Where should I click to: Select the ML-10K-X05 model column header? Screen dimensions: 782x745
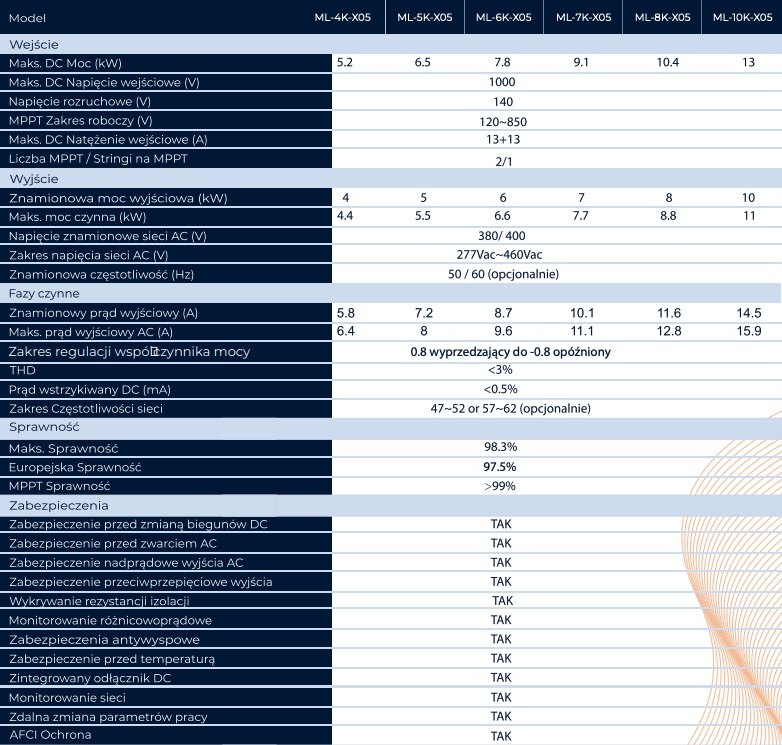tap(742, 18)
